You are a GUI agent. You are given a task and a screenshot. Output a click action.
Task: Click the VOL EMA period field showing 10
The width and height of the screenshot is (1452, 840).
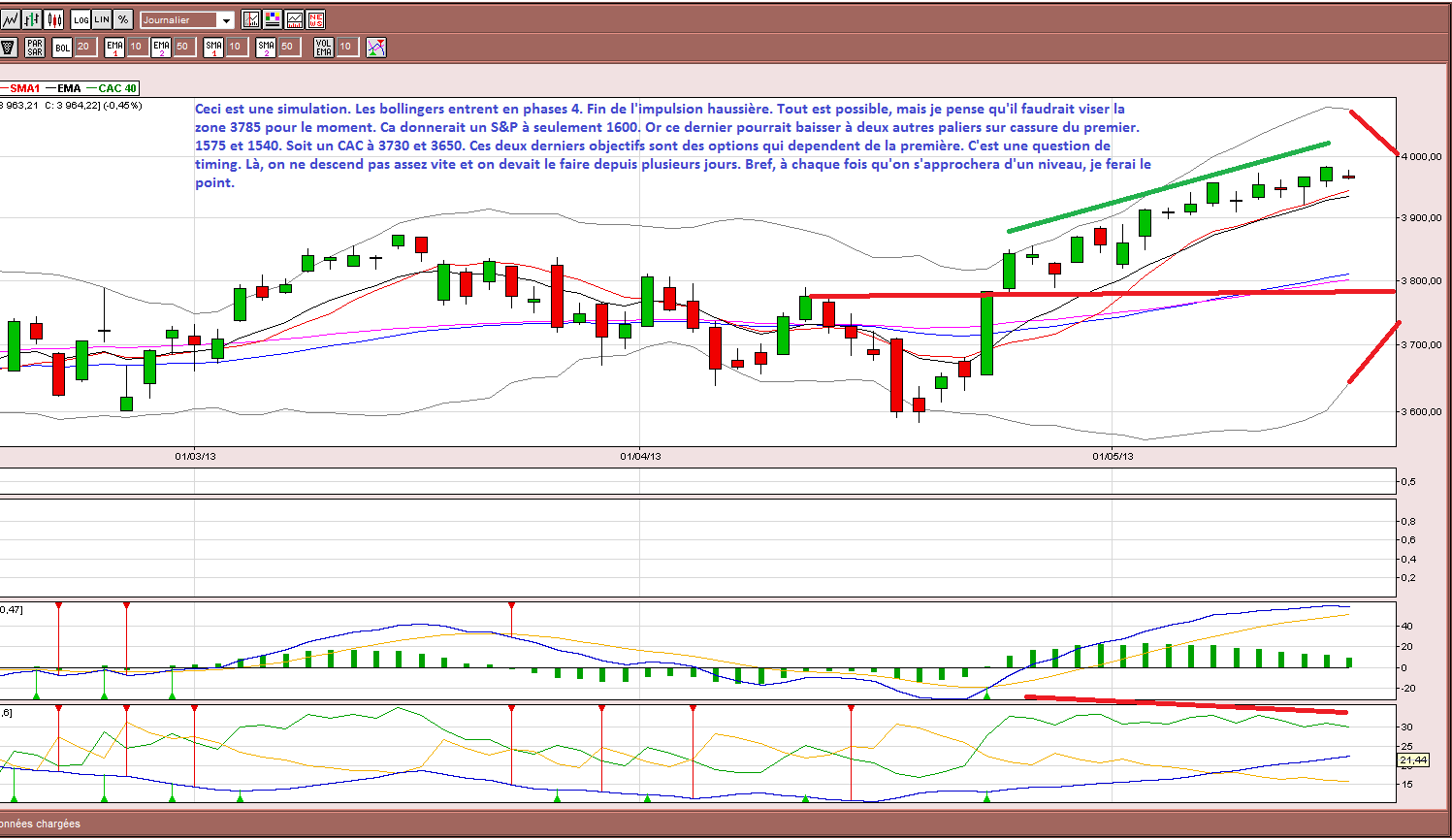[x=347, y=47]
